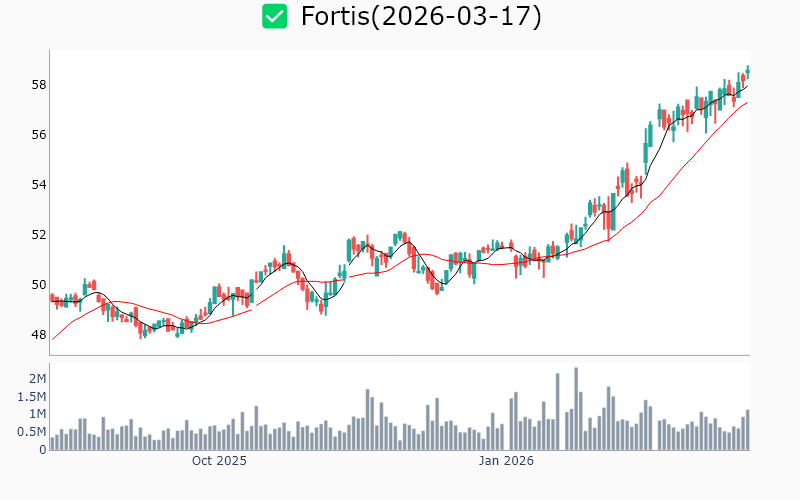
Task: Select the rightmost bar in the volume chart
Action: (x=747, y=430)
